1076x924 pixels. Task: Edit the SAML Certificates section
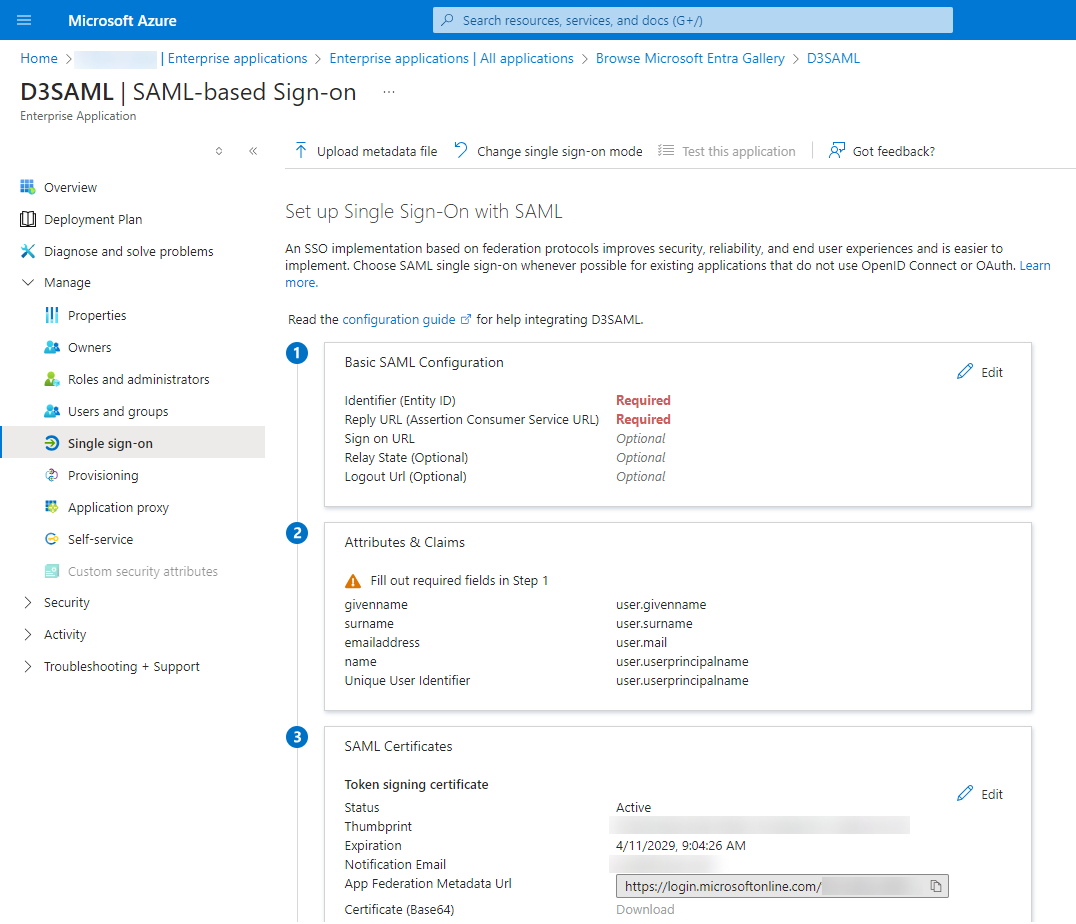click(x=980, y=794)
